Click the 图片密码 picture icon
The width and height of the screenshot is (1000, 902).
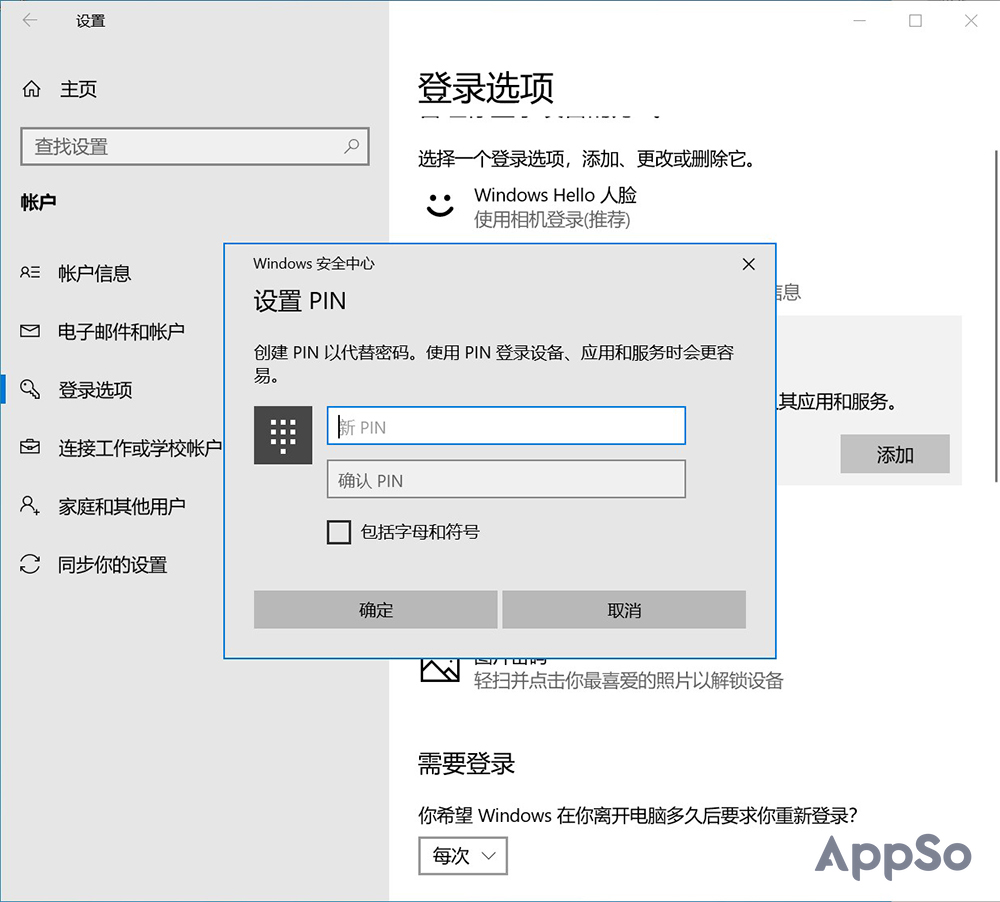tap(440, 669)
